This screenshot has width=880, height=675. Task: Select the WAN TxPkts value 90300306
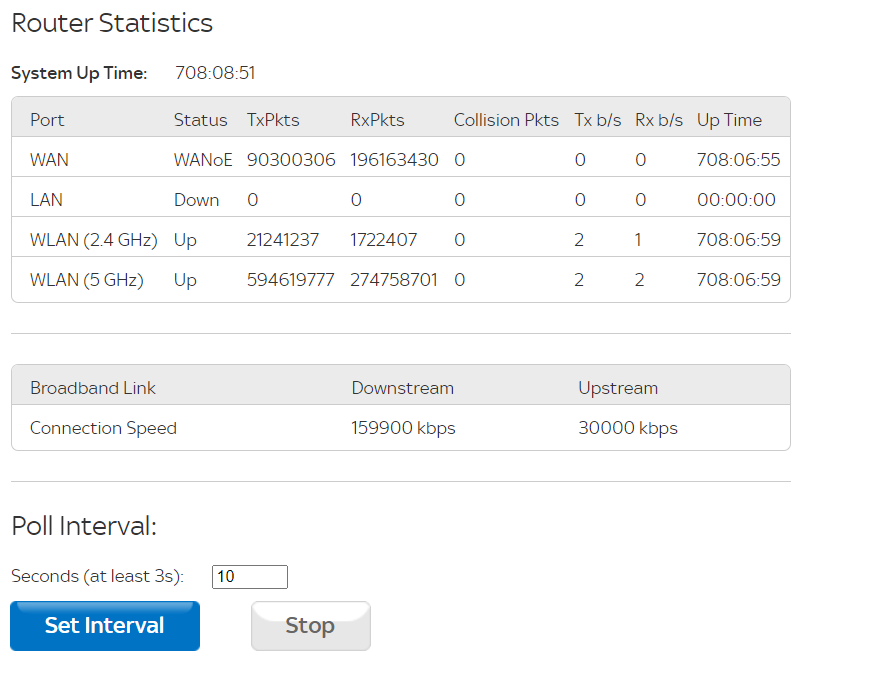coord(291,160)
